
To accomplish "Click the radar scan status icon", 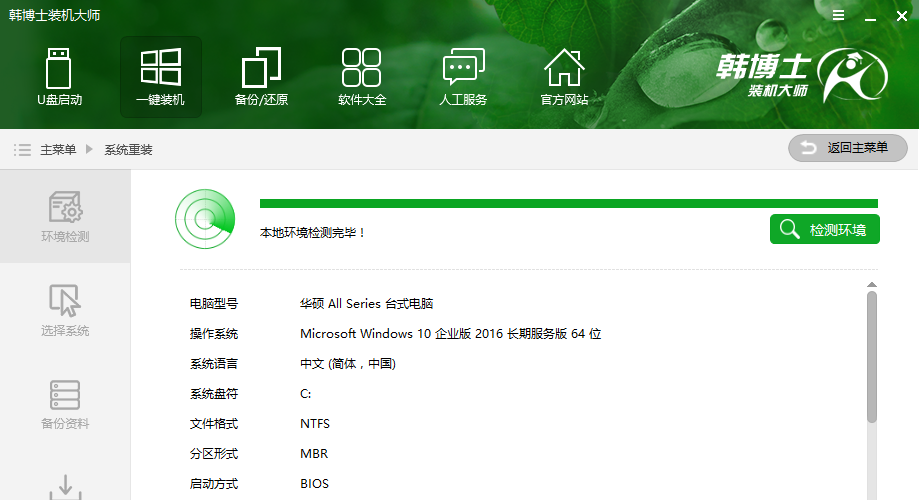I will click(205, 219).
